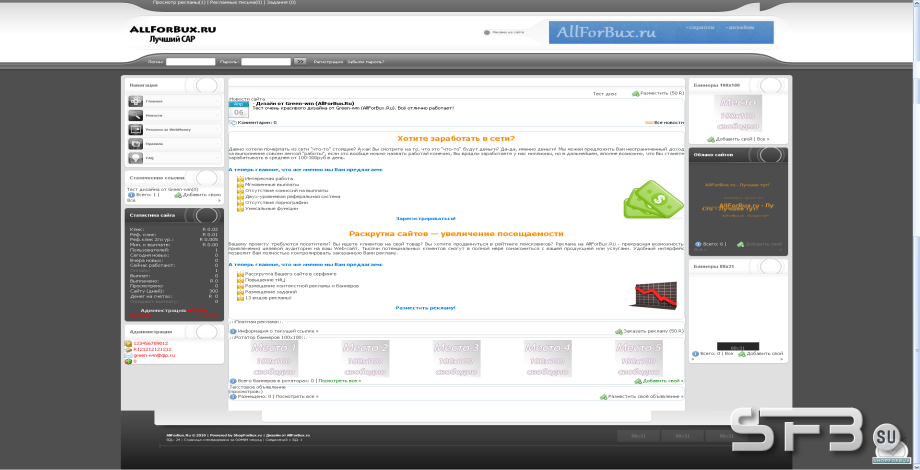Open the Регистрация link in header
This screenshot has width=920, height=470.
coord(328,62)
